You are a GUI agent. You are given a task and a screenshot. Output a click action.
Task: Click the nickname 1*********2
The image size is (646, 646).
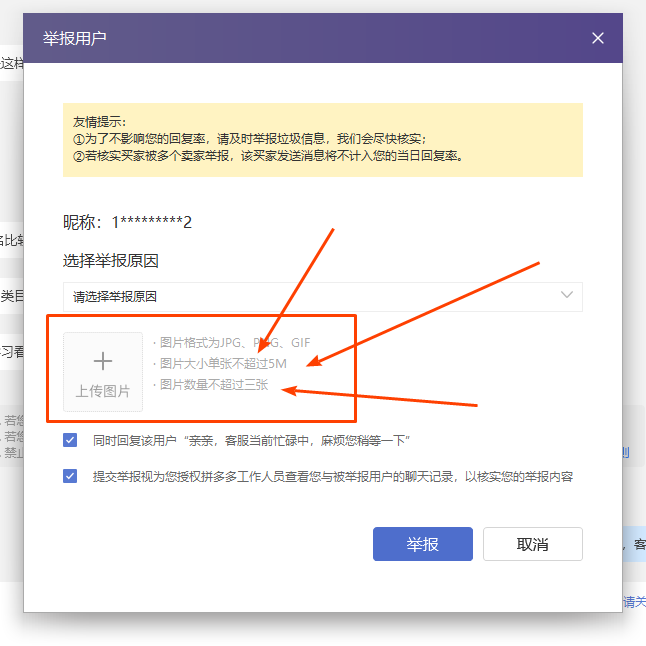(x=152, y=222)
